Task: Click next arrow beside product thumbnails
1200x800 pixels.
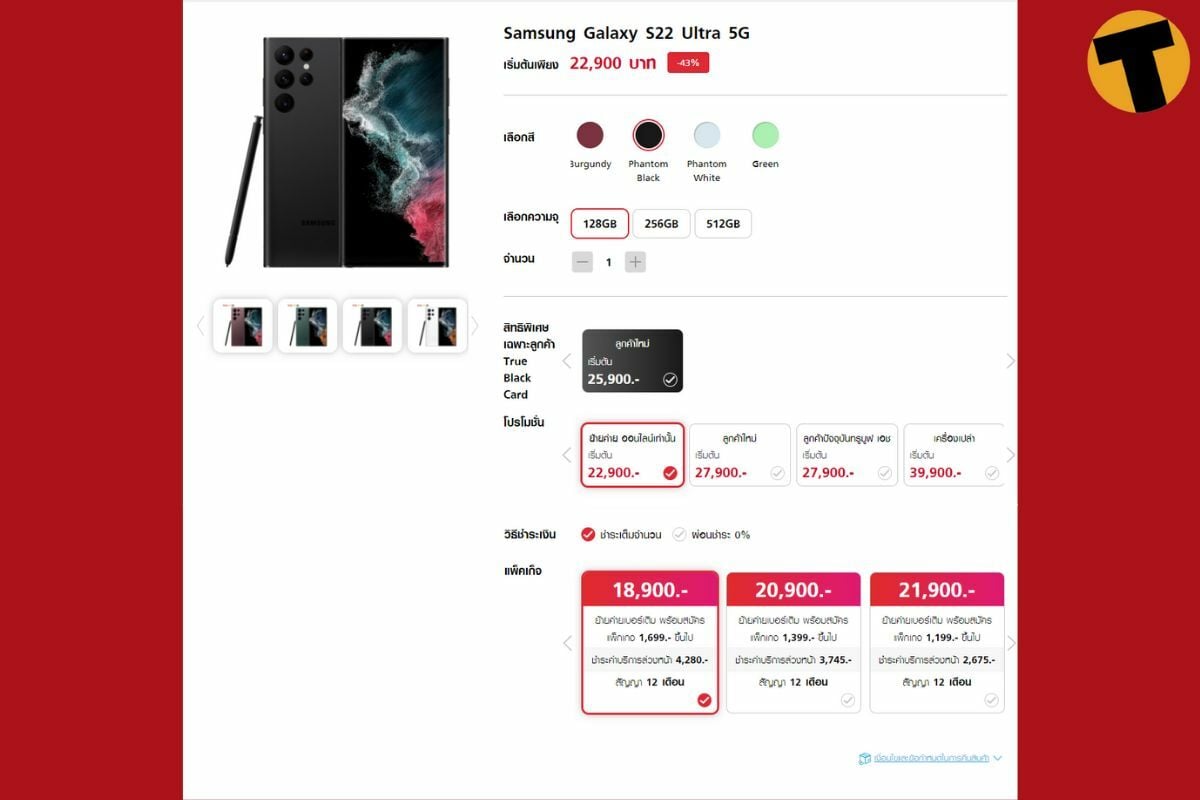Action: pos(475,326)
